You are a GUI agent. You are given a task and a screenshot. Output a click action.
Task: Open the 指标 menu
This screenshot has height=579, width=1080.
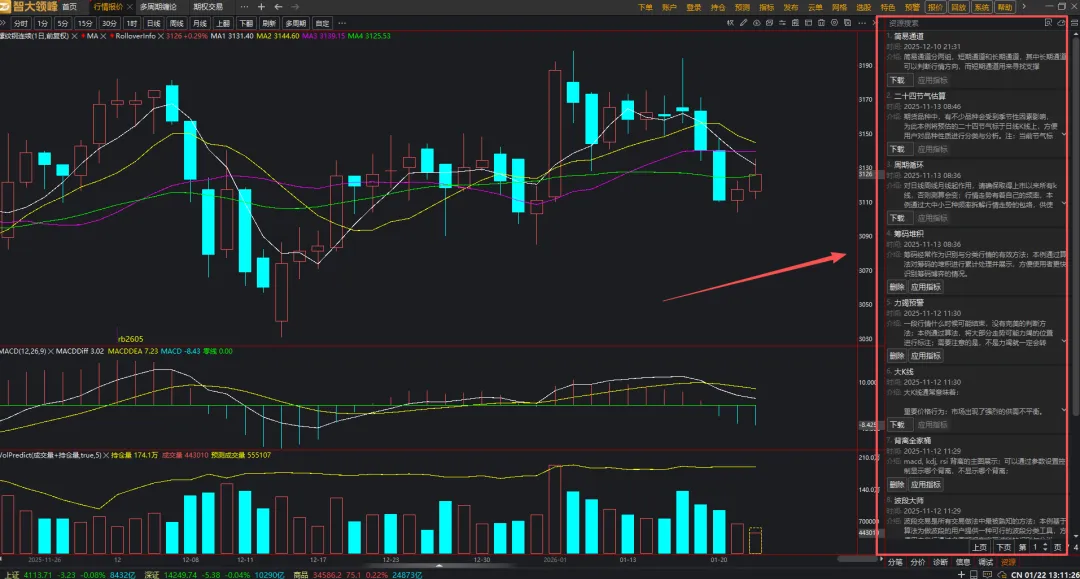767,8
